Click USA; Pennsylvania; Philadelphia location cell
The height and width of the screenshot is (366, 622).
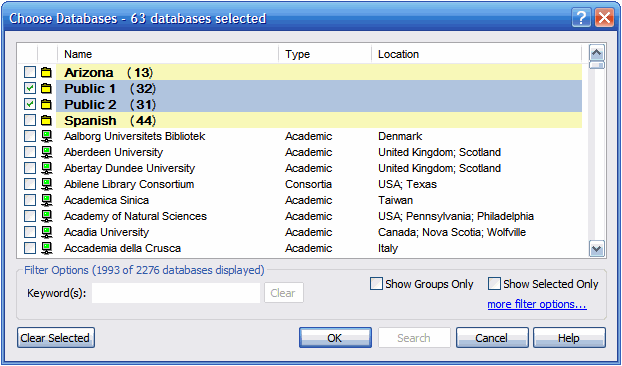[456, 216]
